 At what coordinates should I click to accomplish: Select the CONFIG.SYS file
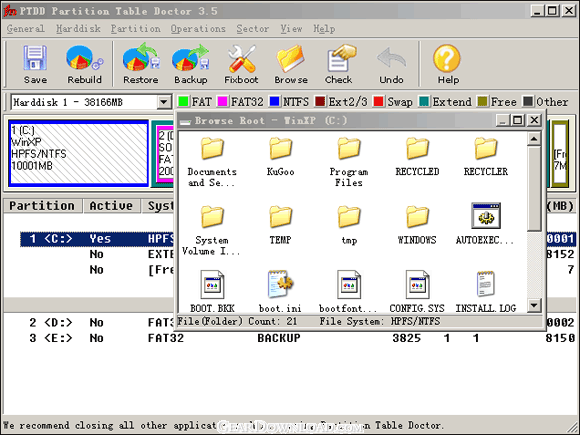417,291
